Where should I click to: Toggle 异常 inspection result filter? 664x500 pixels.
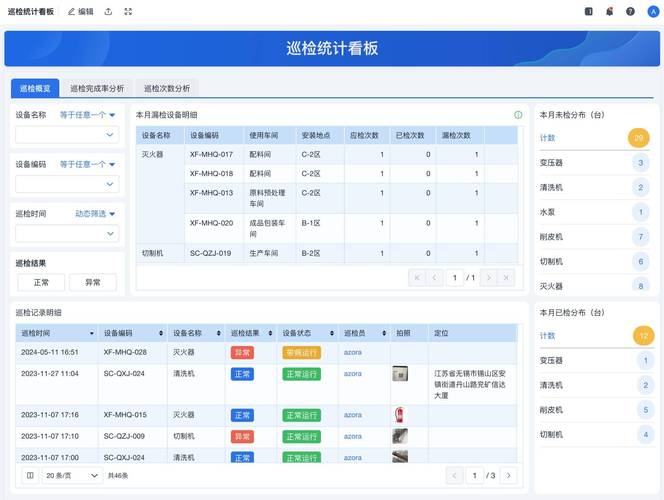tap(93, 282)
